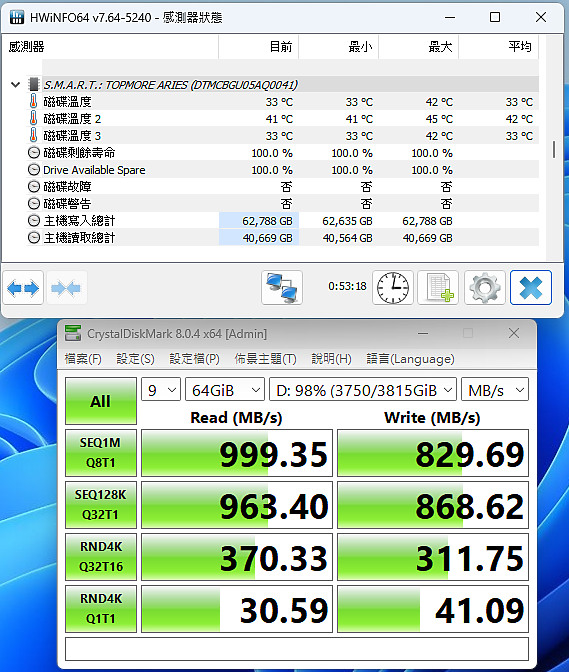The image size is (569, 672).
Task: Click the CrystalDiskMark app icon in title bar
Action: tap(73, 333)
